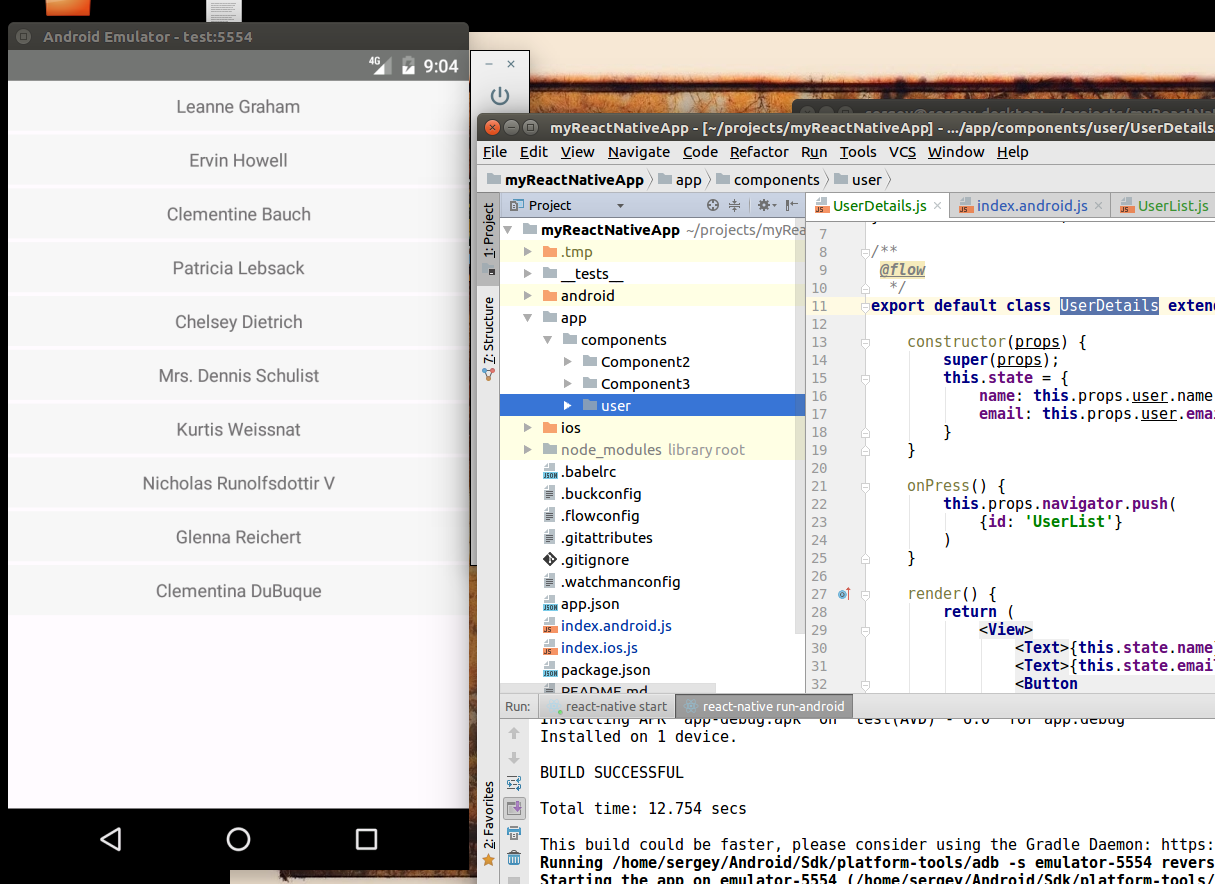Tap the Android back navigation button
The height and width of the screenshot is (884, 1215).
[111, 839]
